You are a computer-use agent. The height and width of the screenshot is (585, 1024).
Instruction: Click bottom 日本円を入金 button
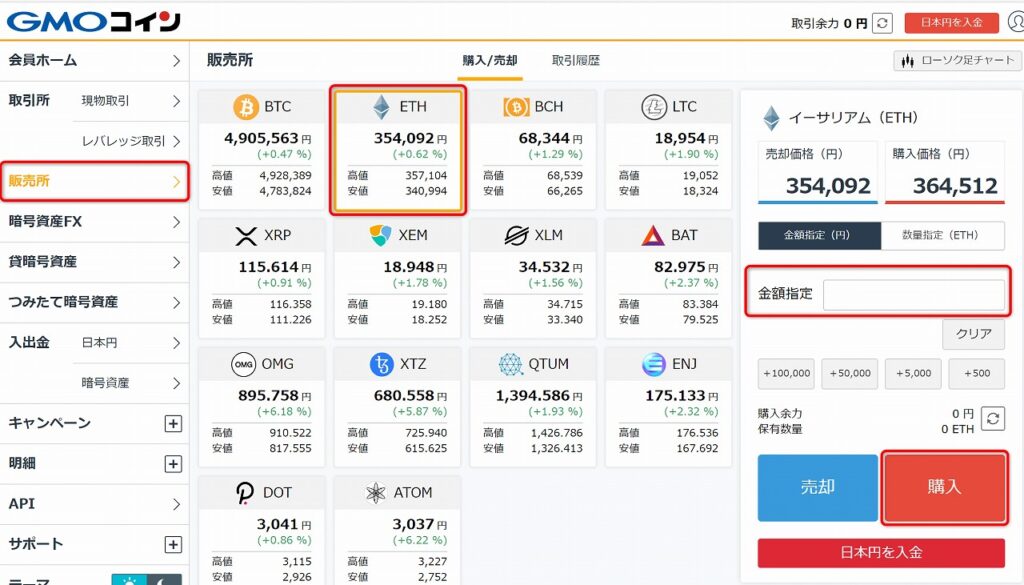coord(881,553)
